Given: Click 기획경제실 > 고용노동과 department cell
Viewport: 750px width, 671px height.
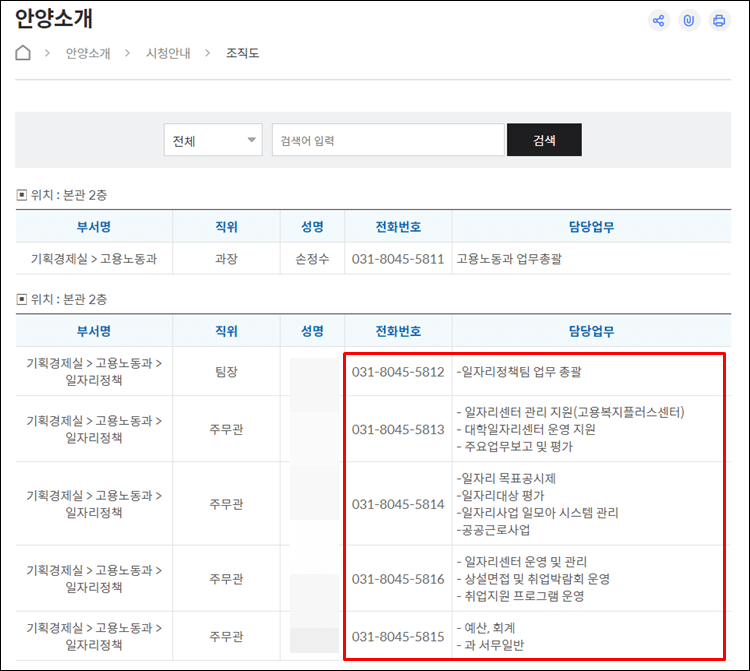Looking at the screenshot, I should pyautogui.click(x=94, y=259).
